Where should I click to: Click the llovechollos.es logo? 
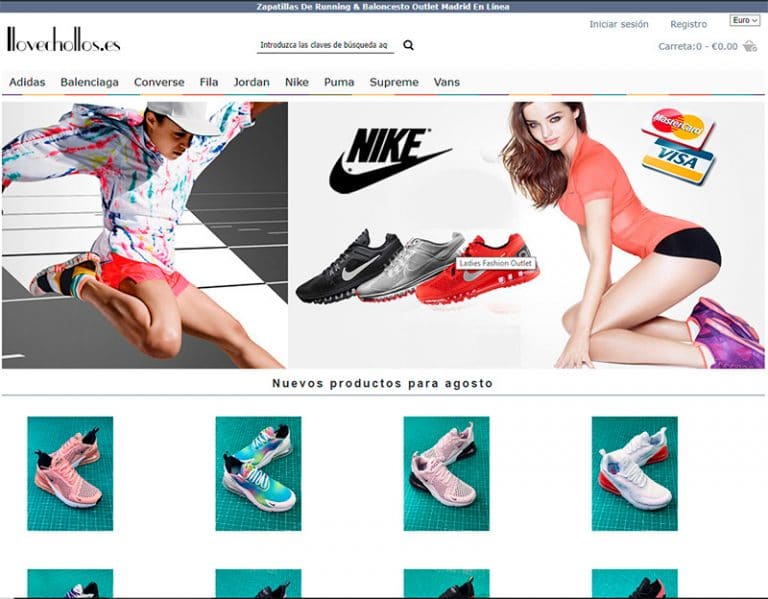tap(64, 40)
